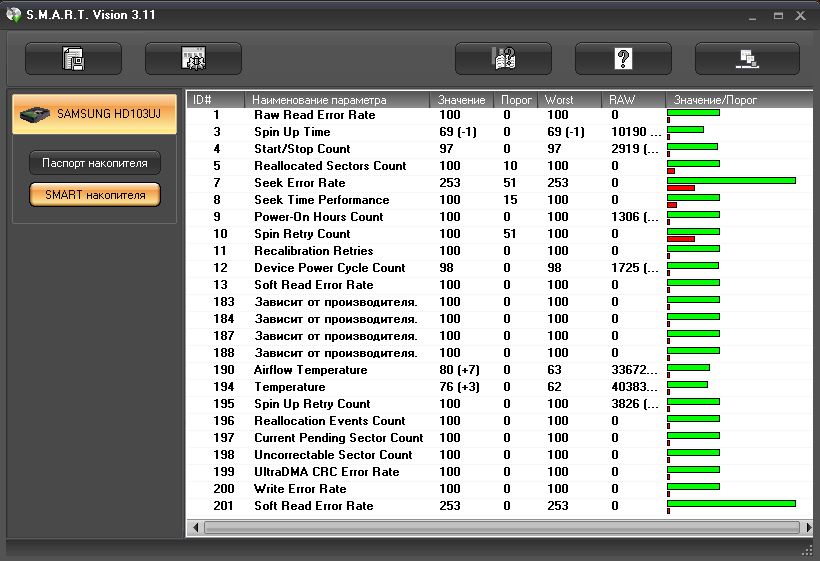Viewport: 820px width, 561px height.
Task: Select the Seek Time Performance row
Action: pyautogui.click(x=499, y=200)
